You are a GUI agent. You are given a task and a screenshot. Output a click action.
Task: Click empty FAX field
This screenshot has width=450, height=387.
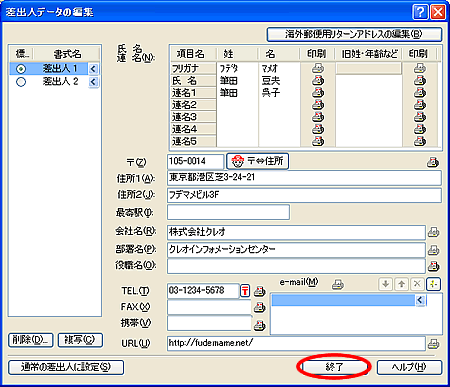209,307
